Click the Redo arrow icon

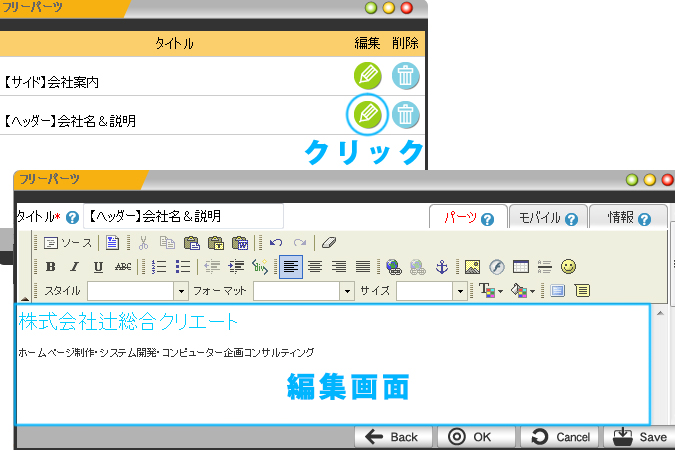pyautogui.click(x=300, y=243)
